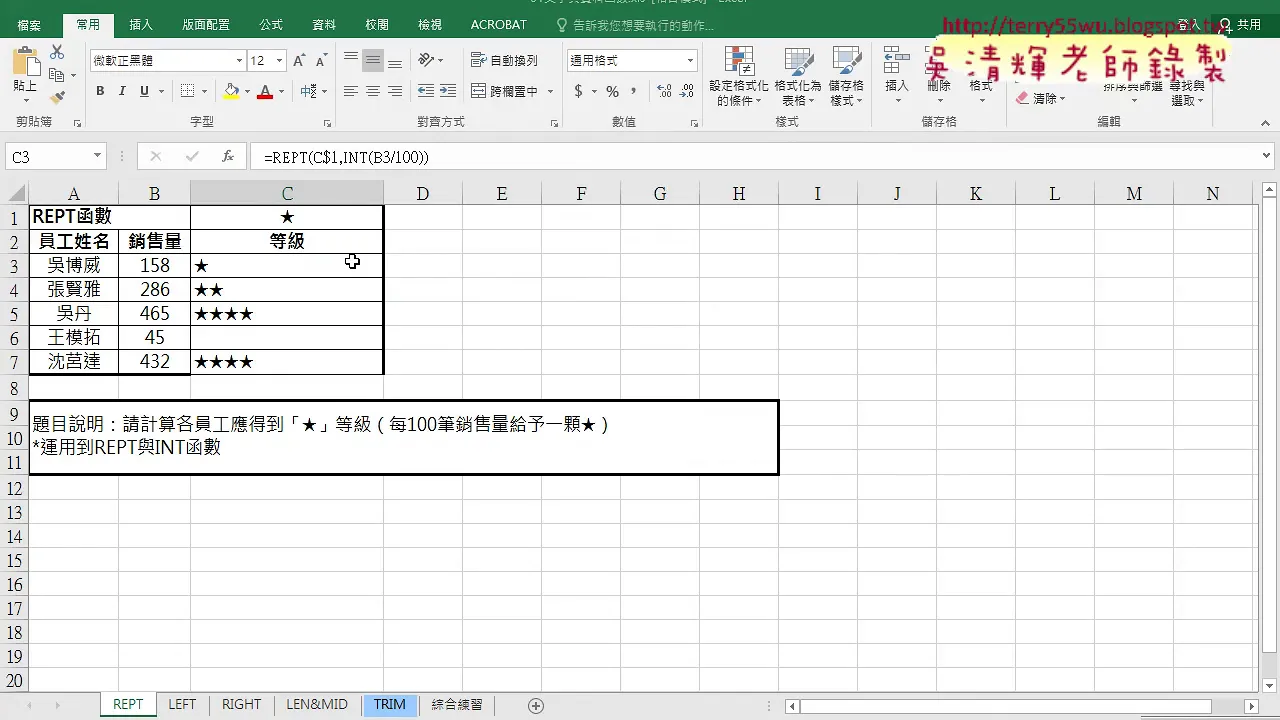
Task: Apply comma style format
Action: click(633, 91)
